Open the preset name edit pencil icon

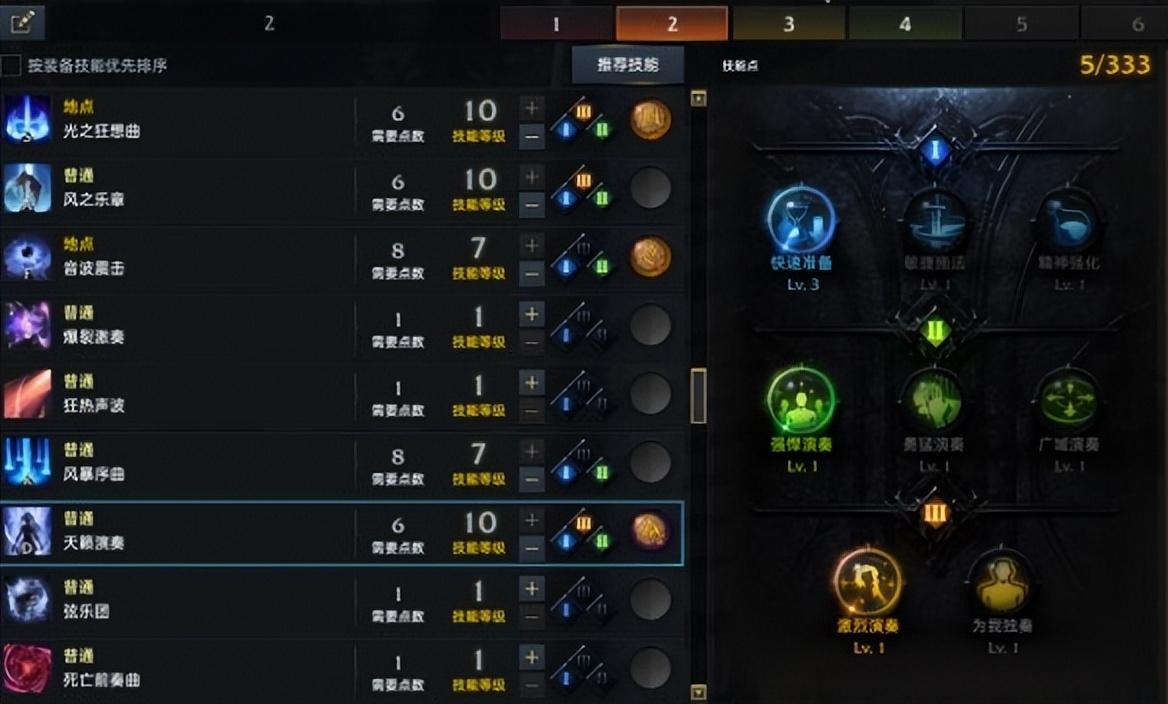22,22
